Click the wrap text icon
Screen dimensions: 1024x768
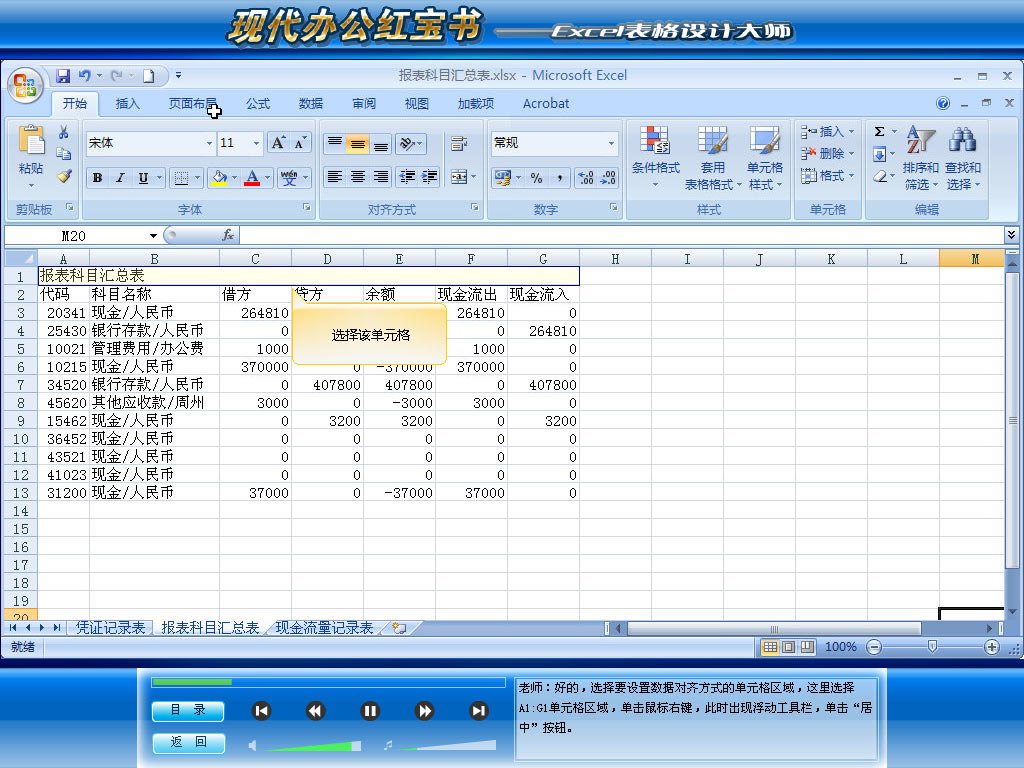[x=458, y=143]
